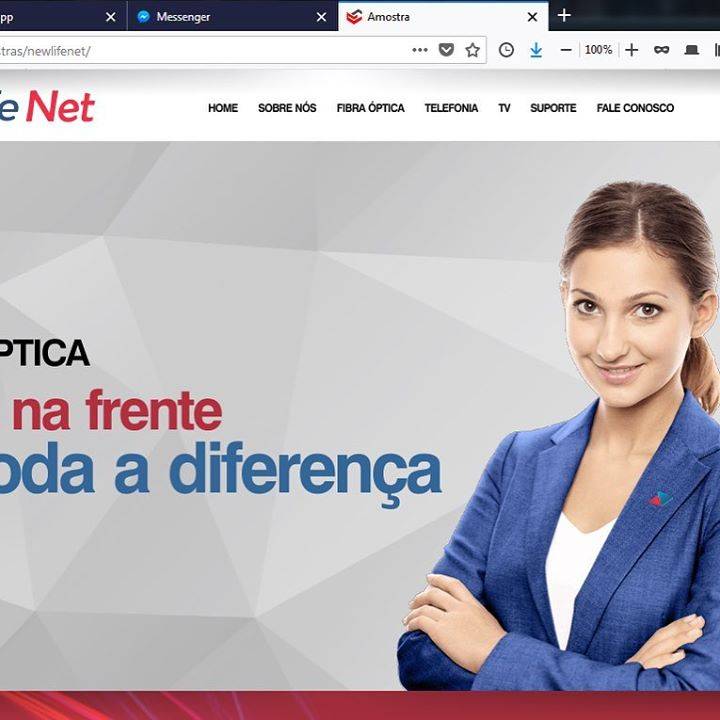
Task: Go to HOME in site navigation
Action: click(223, 108)
